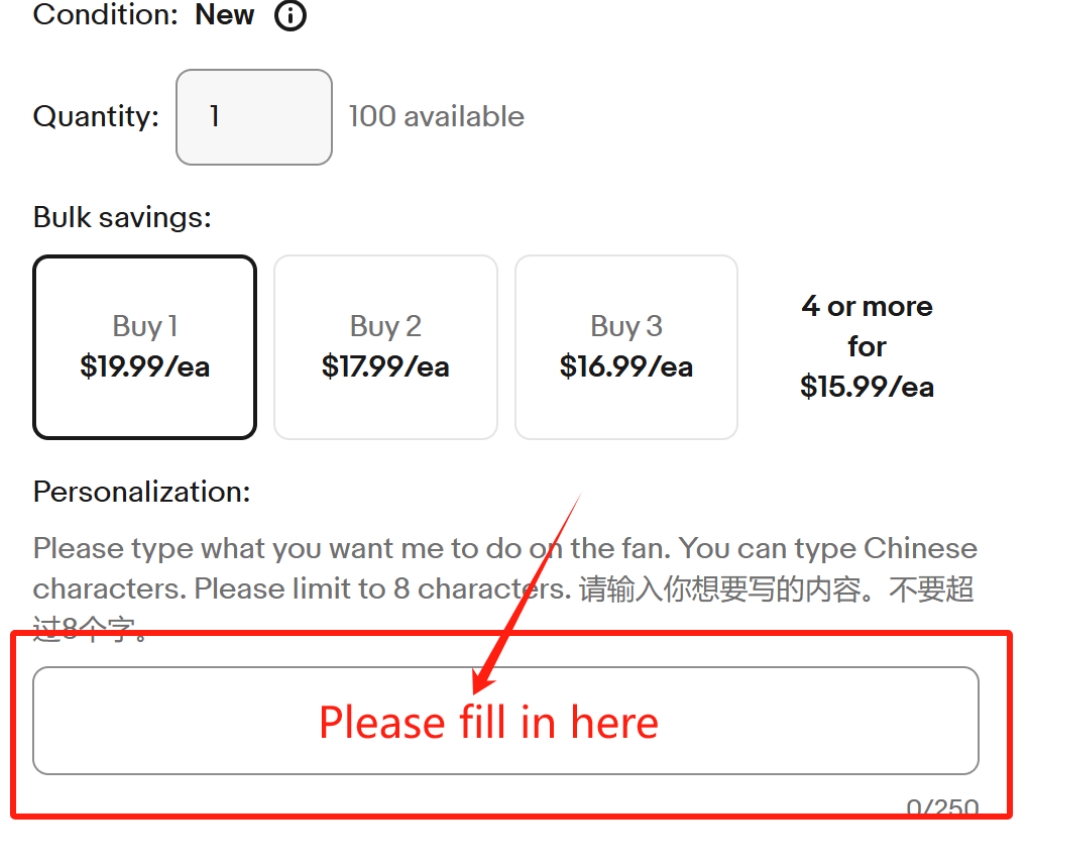
Task: Click the "Quantity:" label
Action: click(96, 116)
